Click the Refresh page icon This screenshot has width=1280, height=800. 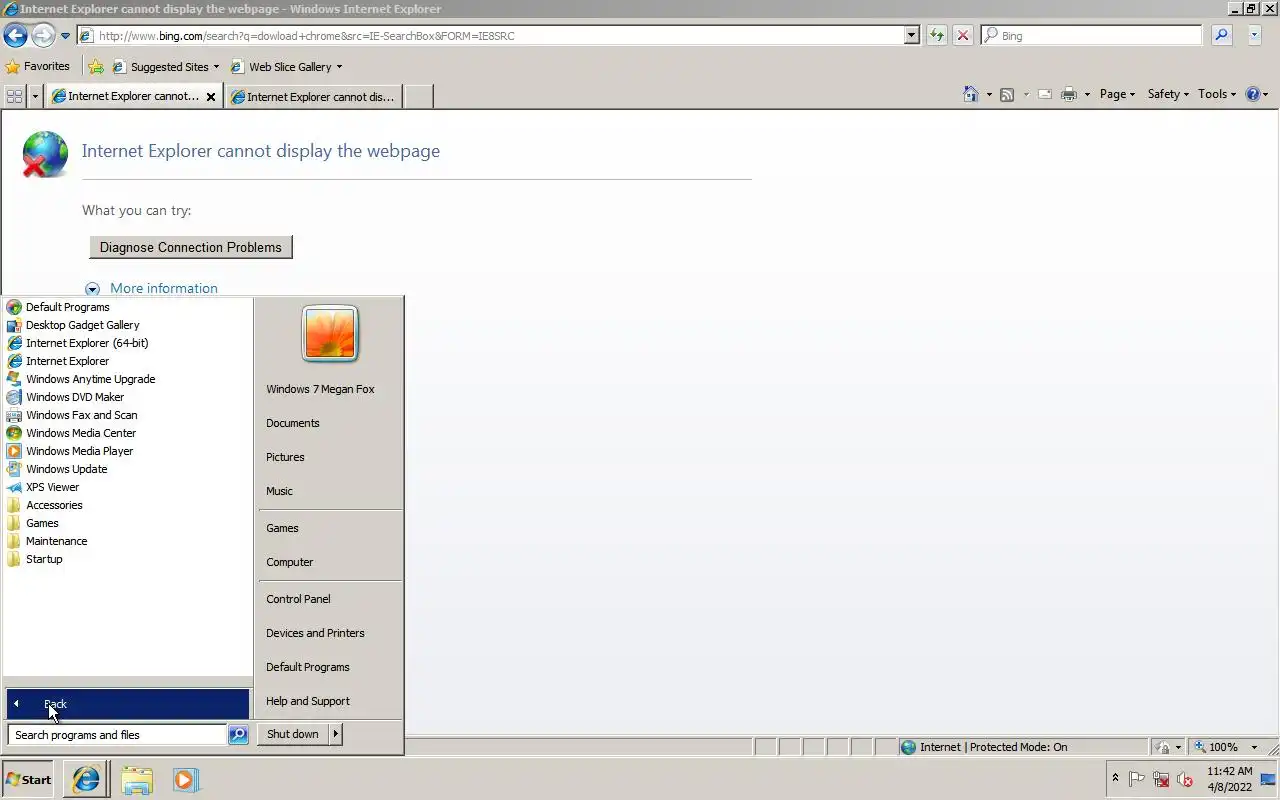pos(936,35)
